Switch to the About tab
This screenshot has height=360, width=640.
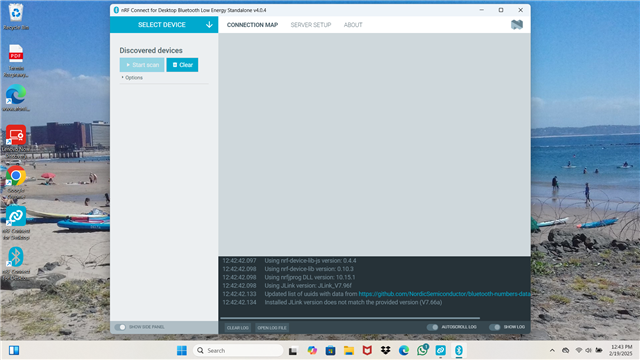(353, 25)
